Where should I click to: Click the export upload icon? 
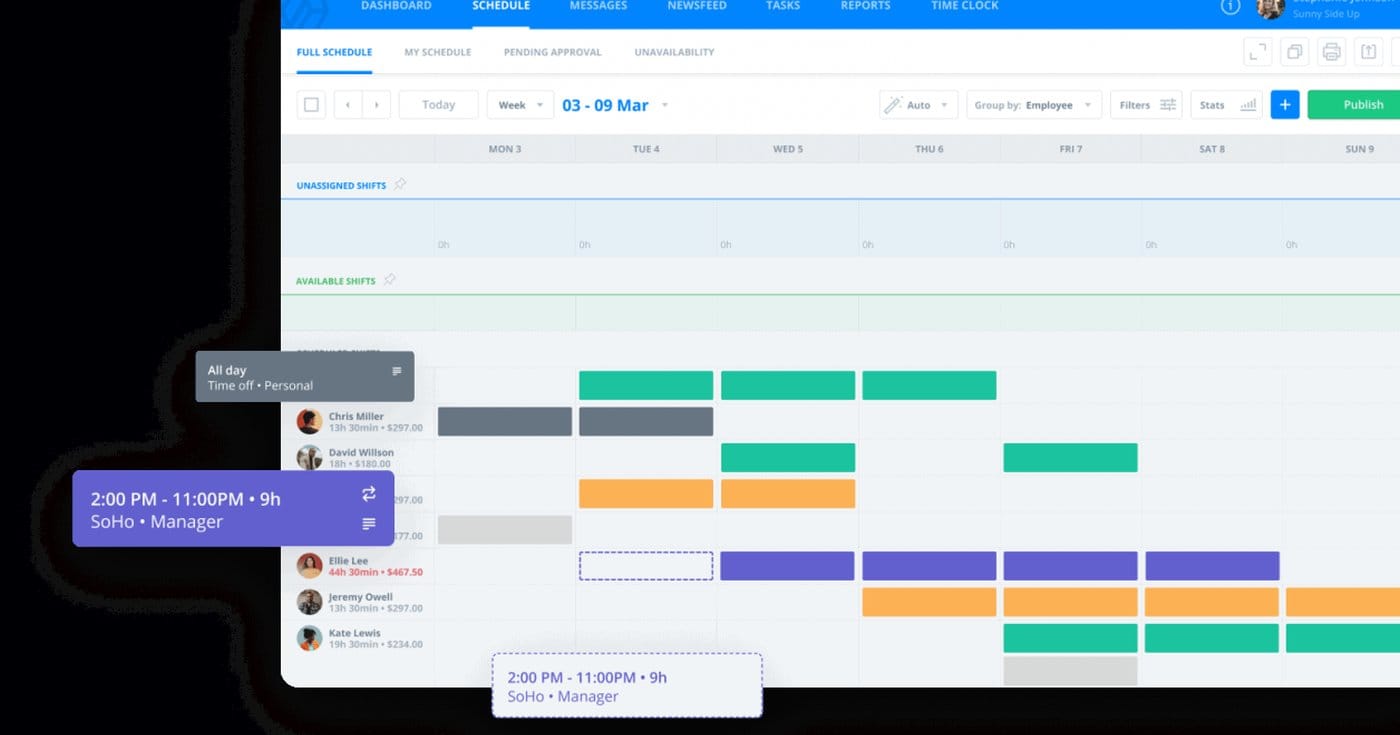click(1368, 52)
